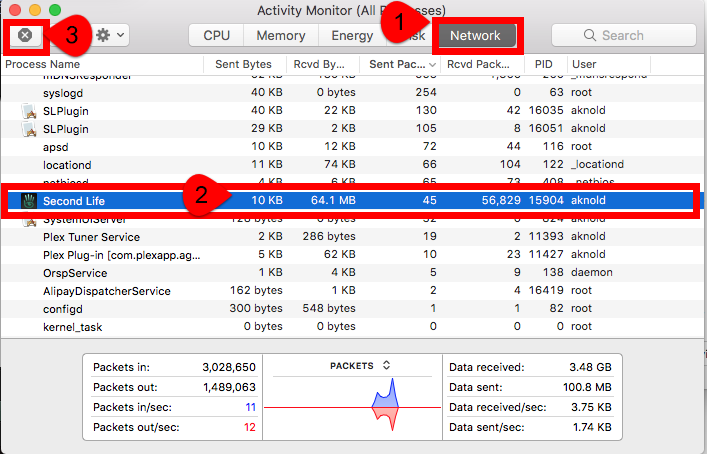Click the first SLPlugin icon, PID 16035

click(x=29, y=111)
